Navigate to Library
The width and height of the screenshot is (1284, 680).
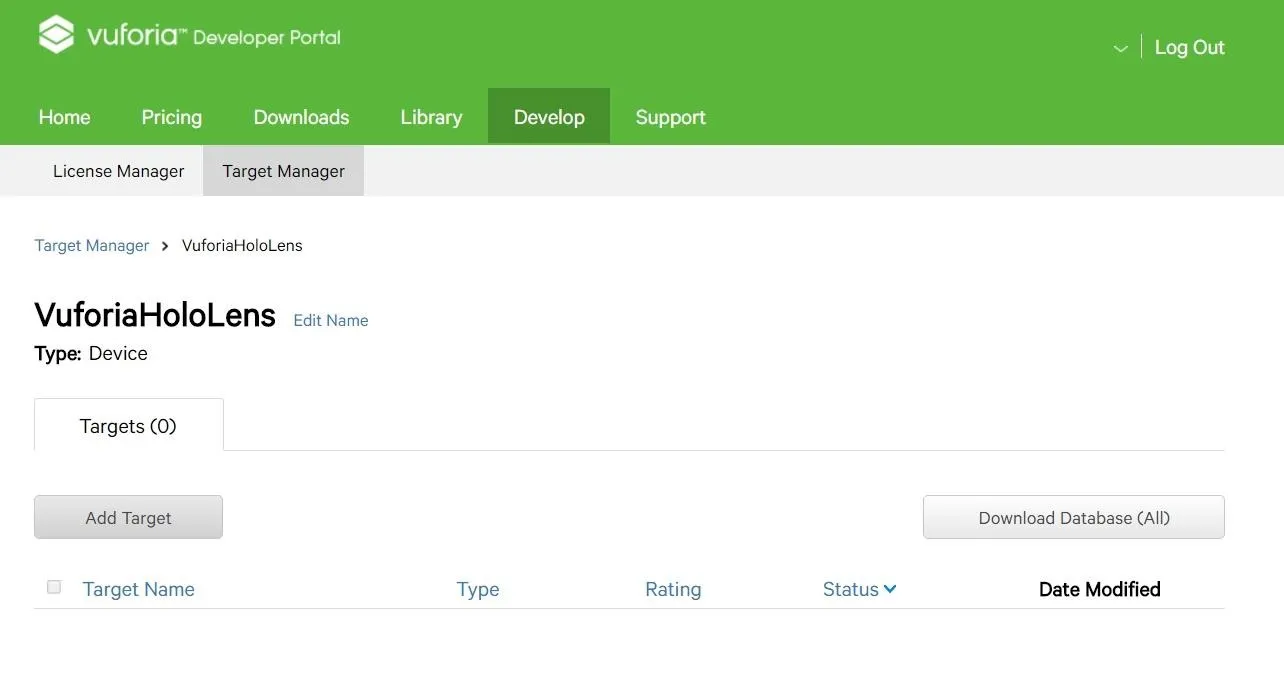pos(431,117)
